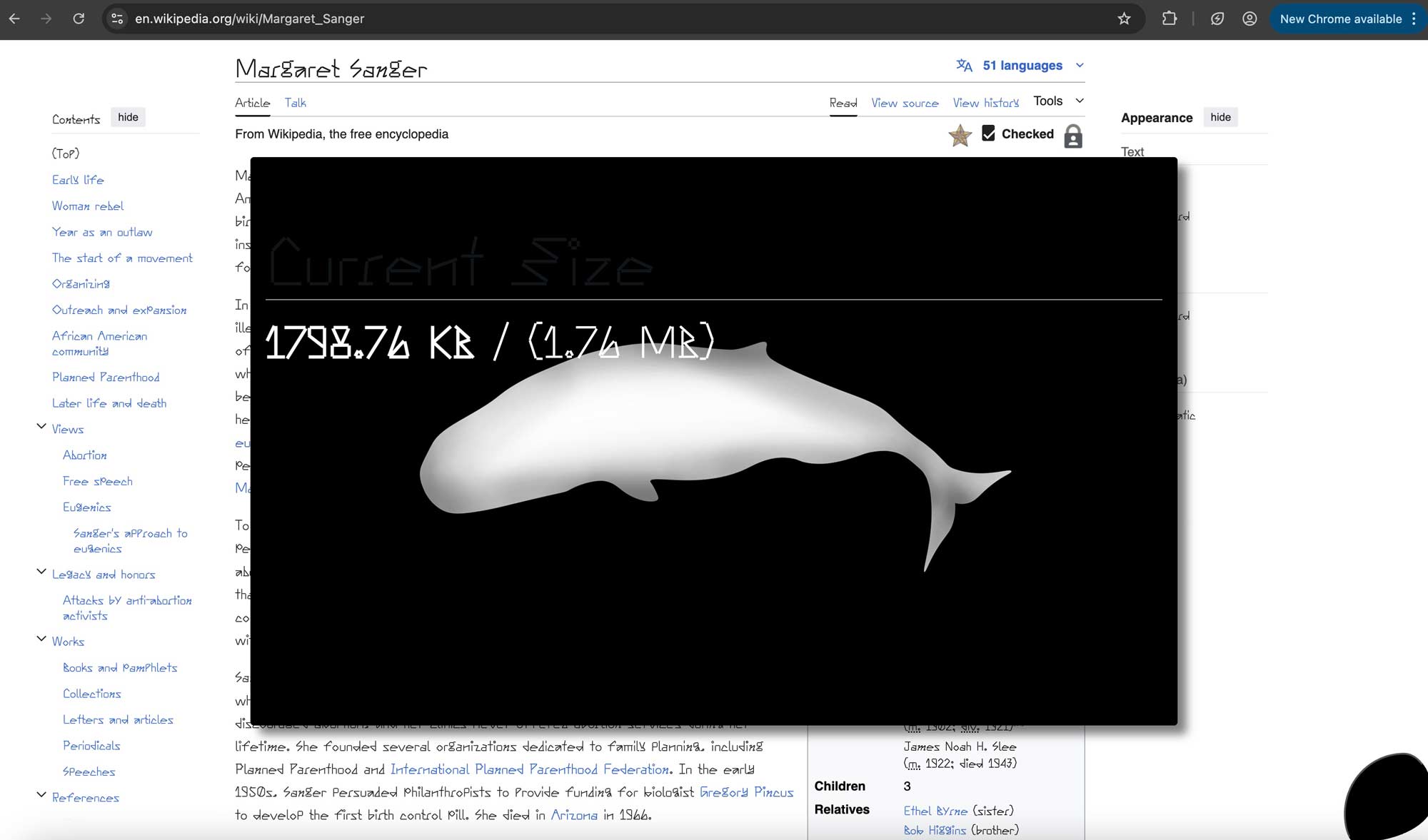Viewport: 1428px width, 840px height.
Task: Toggle the Checked checkbox
Action: (x=988, y=133)
